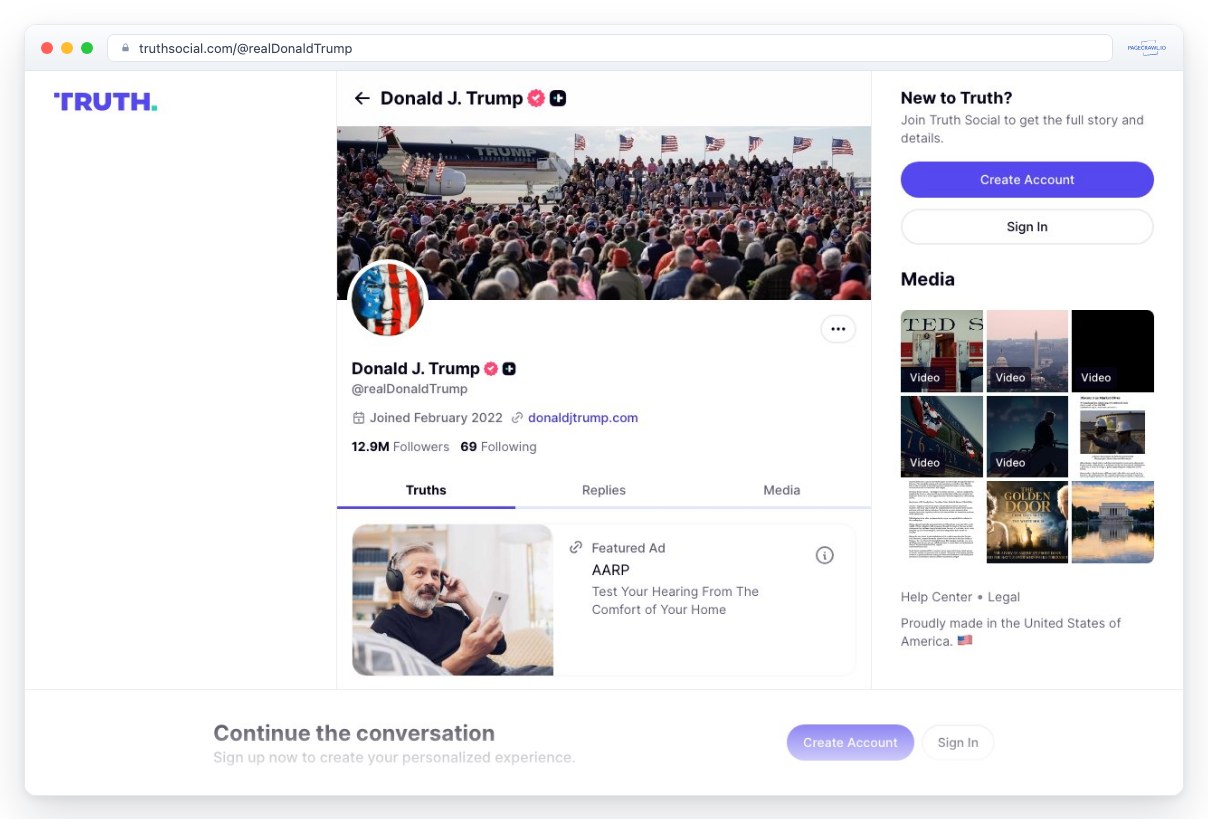This screenshot has height=819, width=1208.
Task: Open The Golden Door media thumbnail
Action: click(1027, 522)
